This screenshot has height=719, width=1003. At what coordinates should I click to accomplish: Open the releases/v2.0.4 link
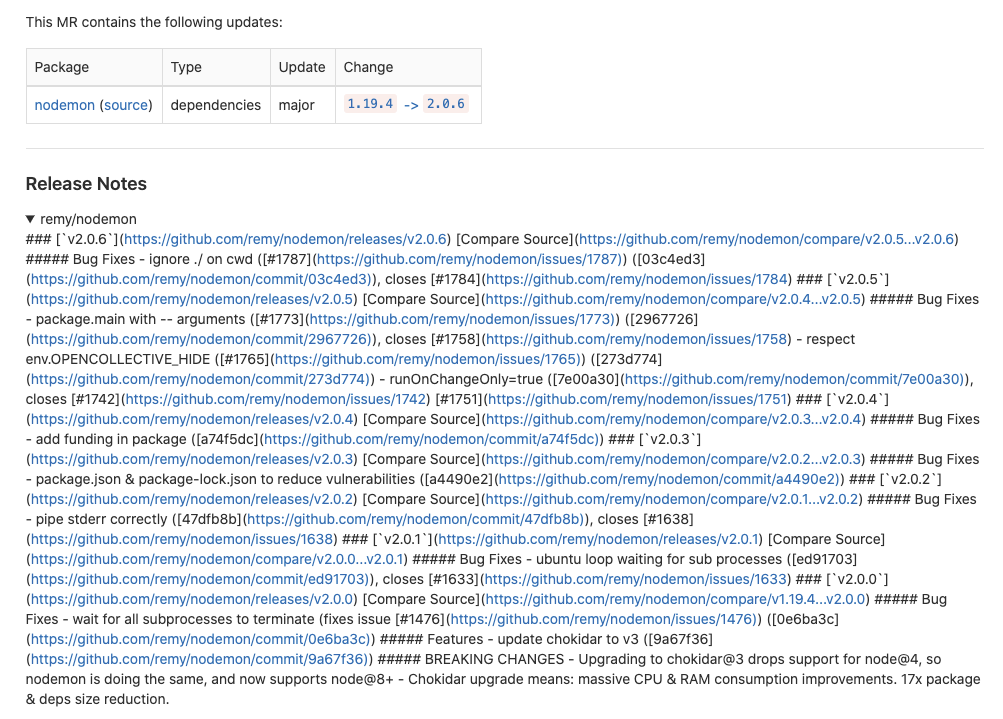[192, 420]
